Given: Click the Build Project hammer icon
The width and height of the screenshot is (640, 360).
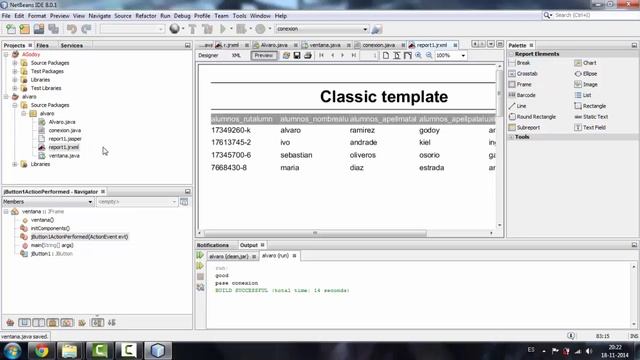Looking at the screenshot, I should [x=192, y=29].
